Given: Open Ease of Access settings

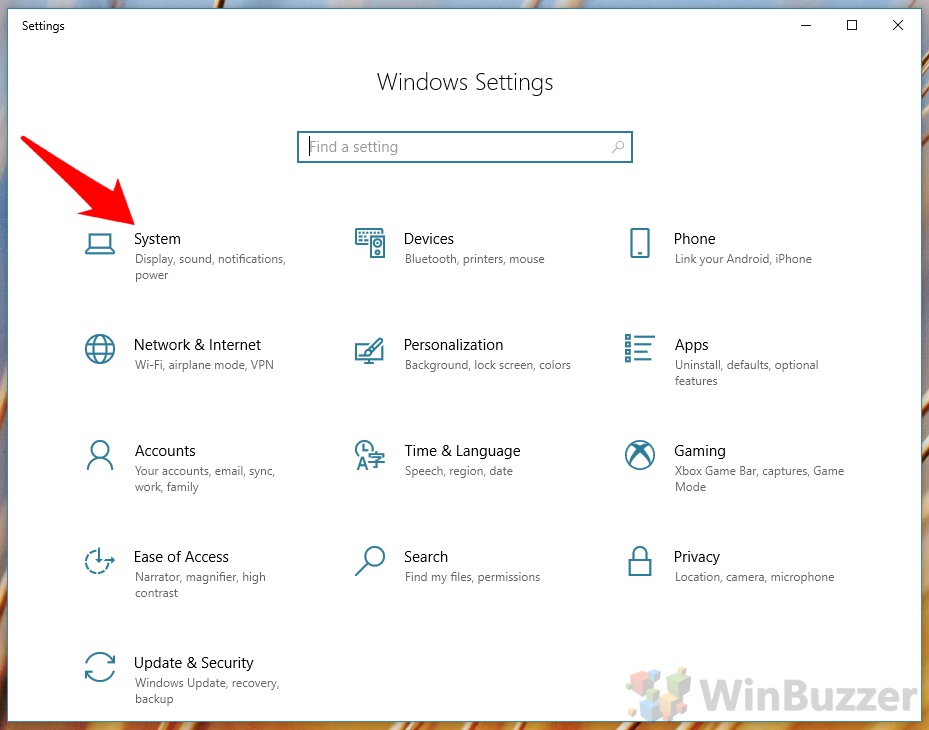Looking at the screenshot, I should pyautogui.click(x=181, y=557).
